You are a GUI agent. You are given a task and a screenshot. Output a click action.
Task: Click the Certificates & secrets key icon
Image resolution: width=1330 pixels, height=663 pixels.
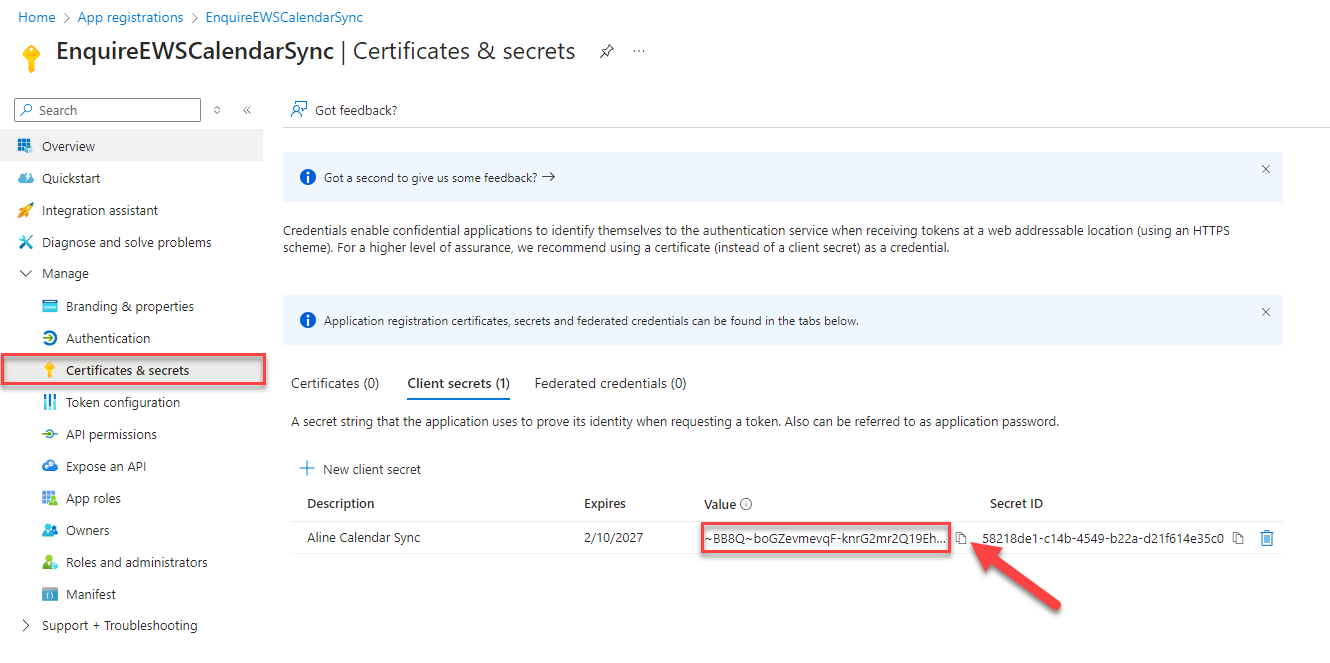(x=49, y=370)
